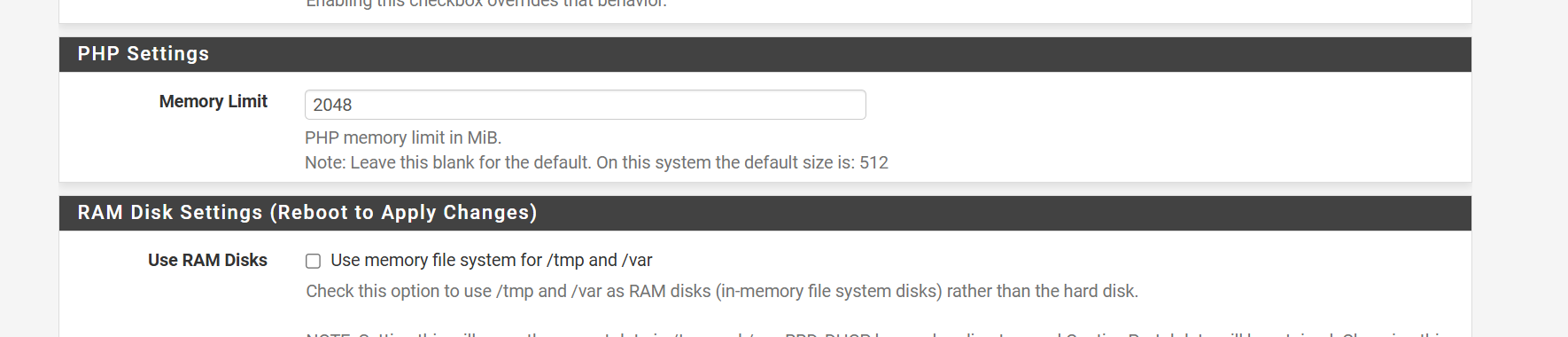Click the '512' default size number
This screenshot has height=337, width=1568.
pyautogui.click(x=873, y=162)
